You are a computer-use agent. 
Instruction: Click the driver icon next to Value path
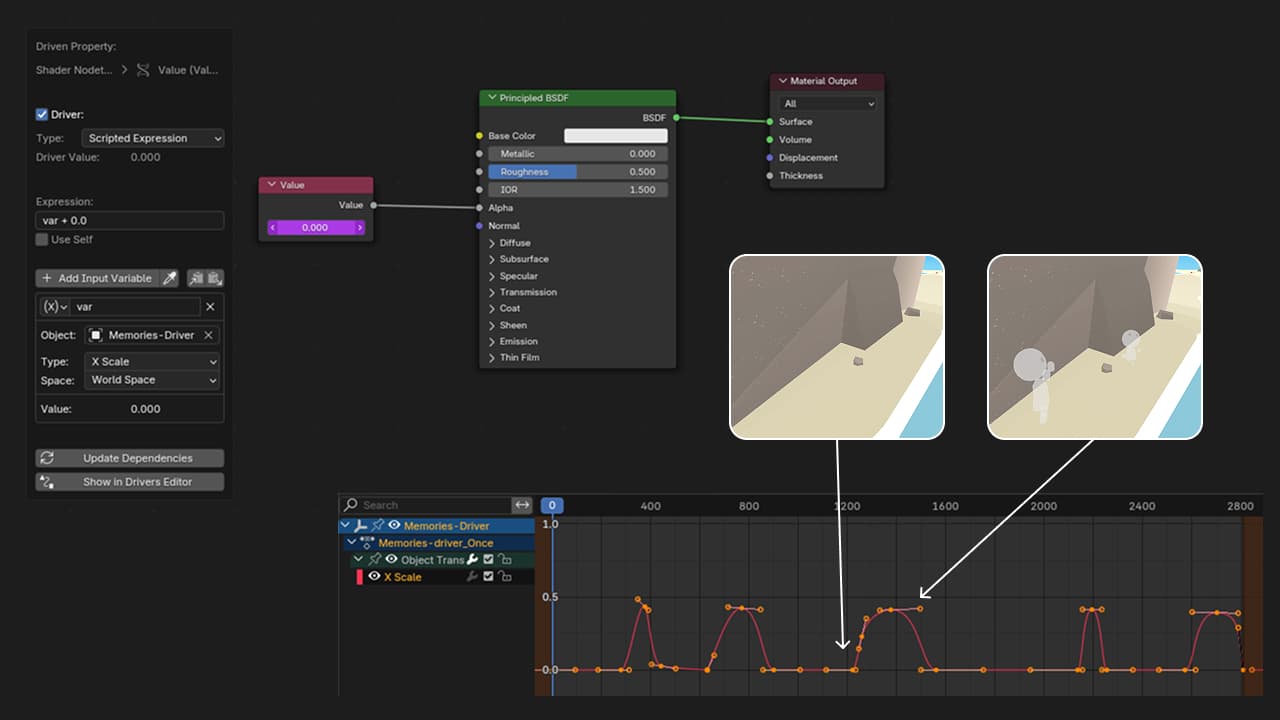click(144, 70)
